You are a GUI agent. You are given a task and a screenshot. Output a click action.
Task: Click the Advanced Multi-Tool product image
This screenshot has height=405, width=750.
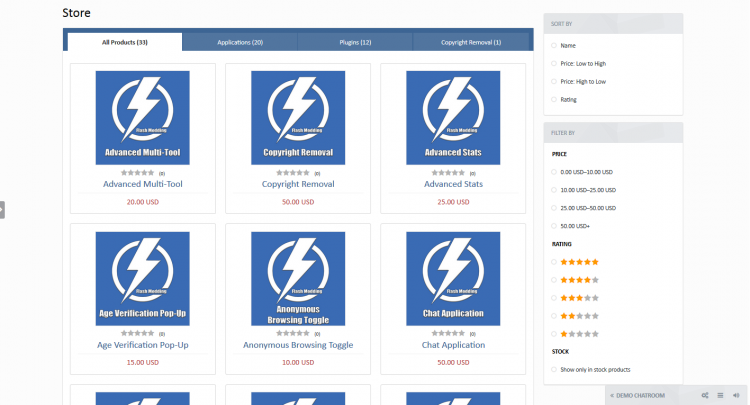142,118
